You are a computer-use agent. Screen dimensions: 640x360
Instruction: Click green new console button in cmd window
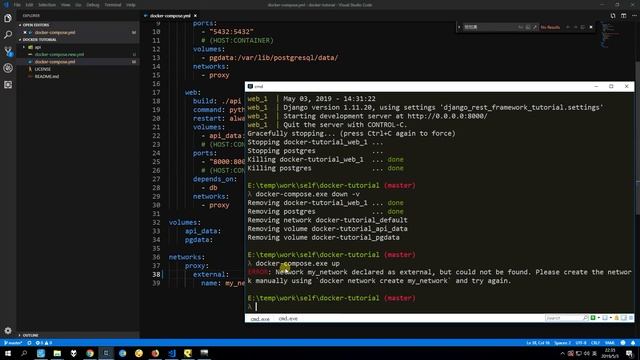point(593,318)
